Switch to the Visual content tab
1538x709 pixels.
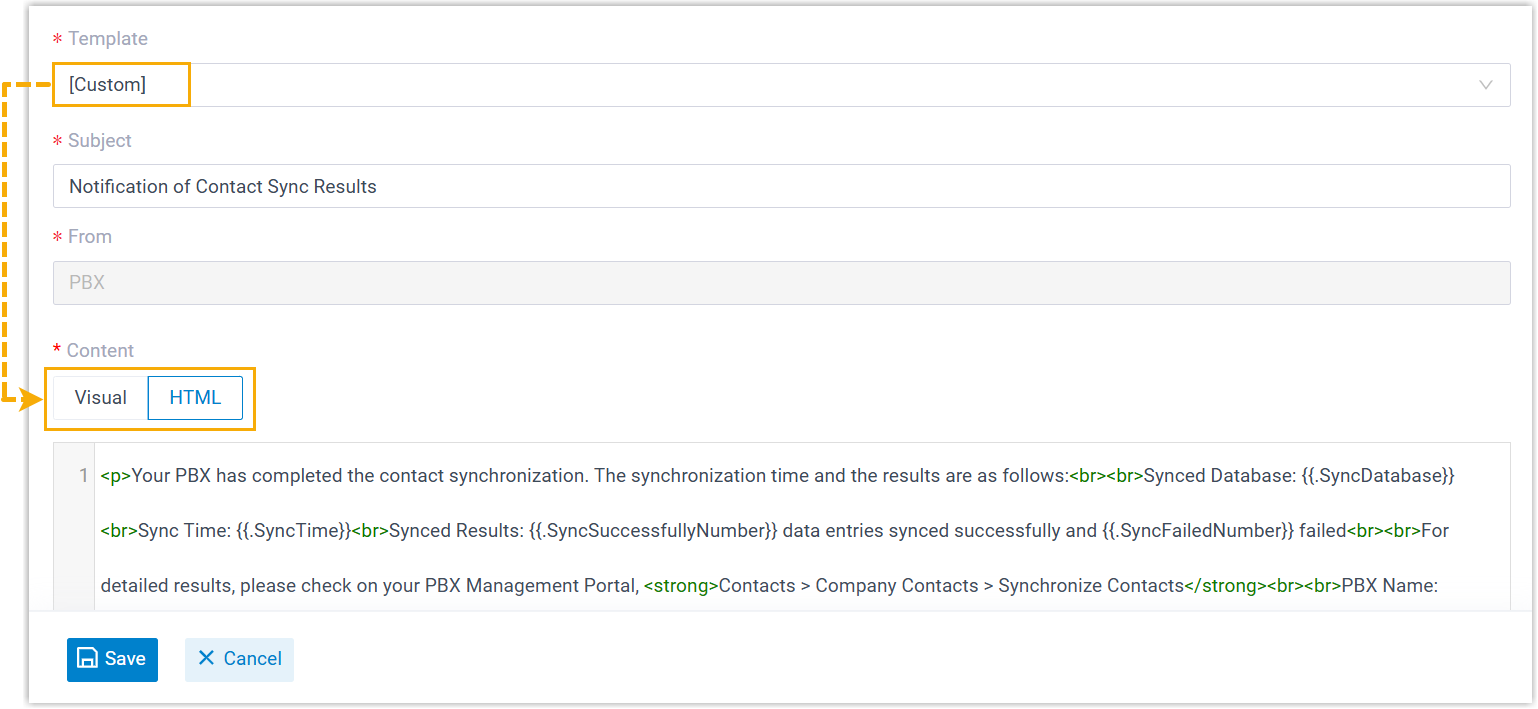[101, 398]
